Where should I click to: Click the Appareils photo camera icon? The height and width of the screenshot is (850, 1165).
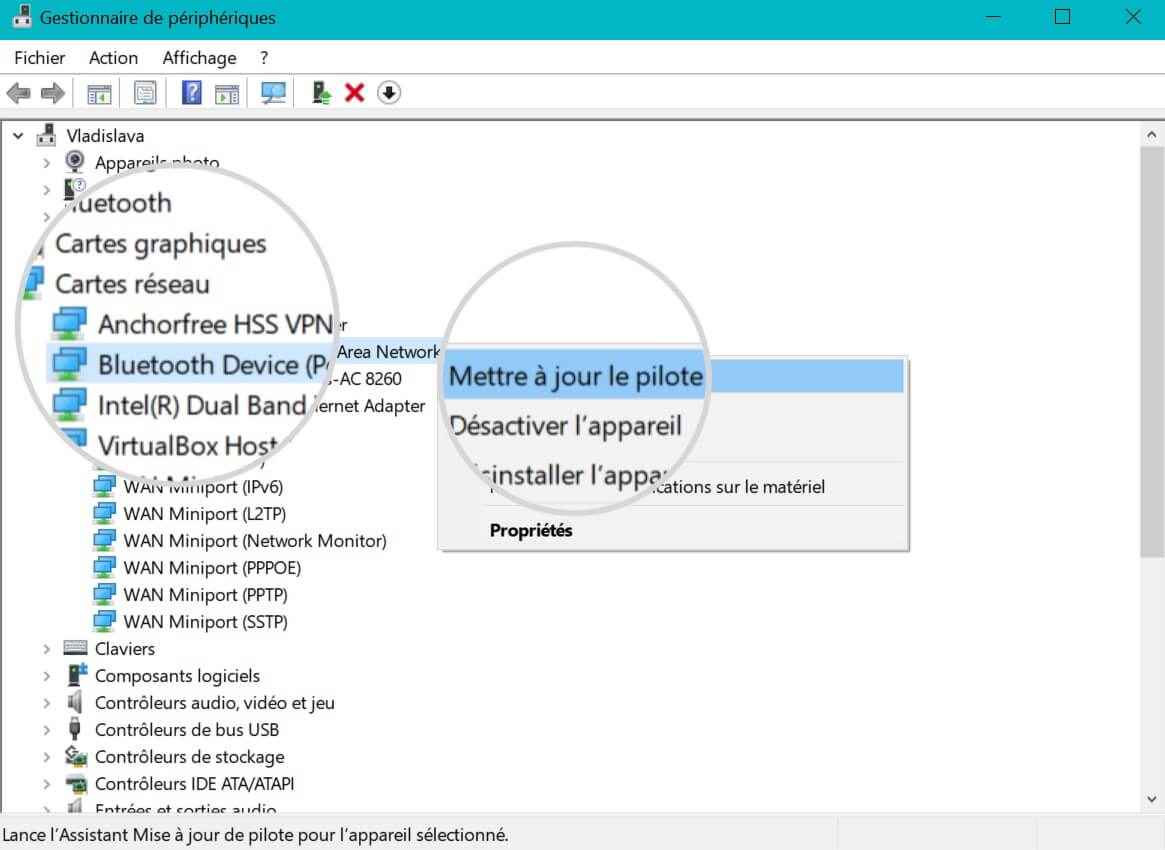coord(74,161)
